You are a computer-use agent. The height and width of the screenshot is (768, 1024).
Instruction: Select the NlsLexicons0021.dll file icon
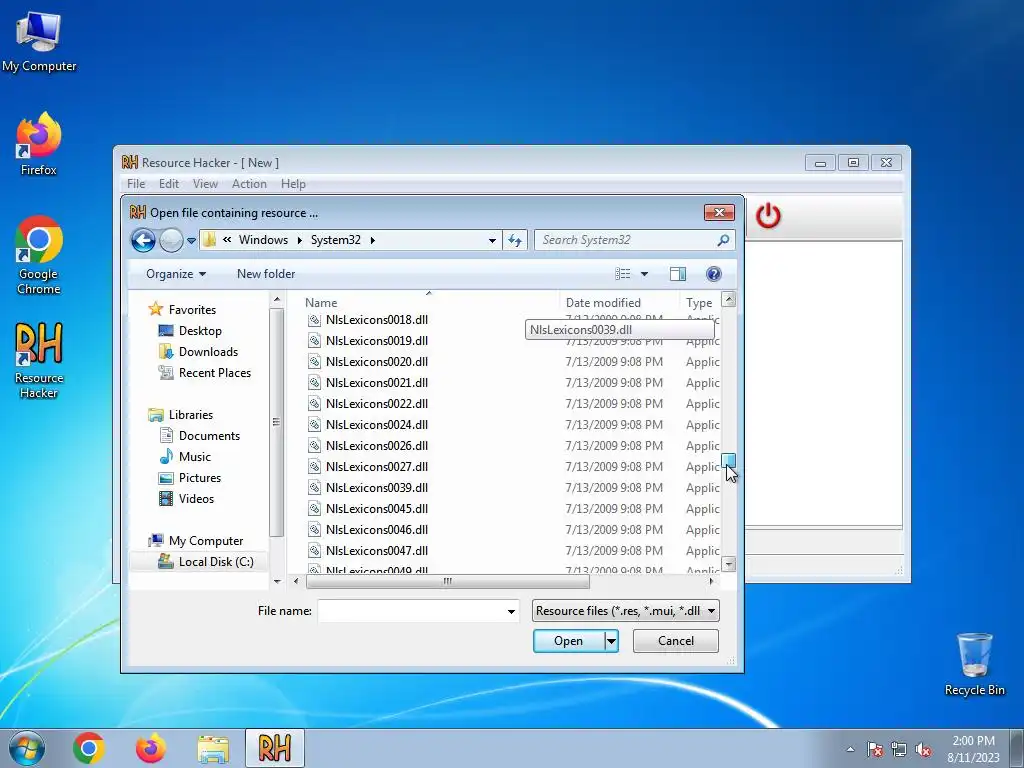click(x=314, y=383)
